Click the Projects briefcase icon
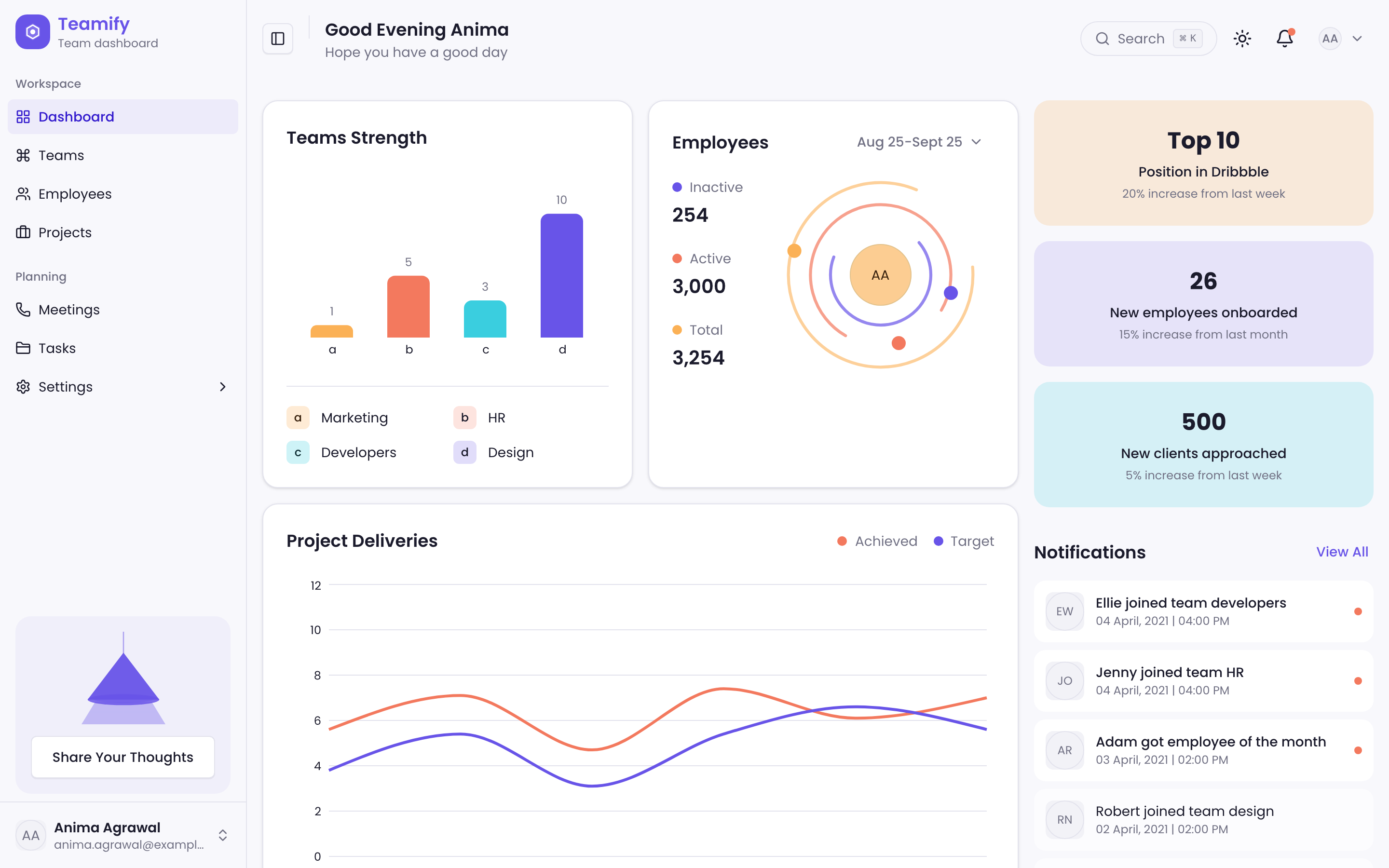The width and height of the screenshot is (1389, 868). coord(23,232)
